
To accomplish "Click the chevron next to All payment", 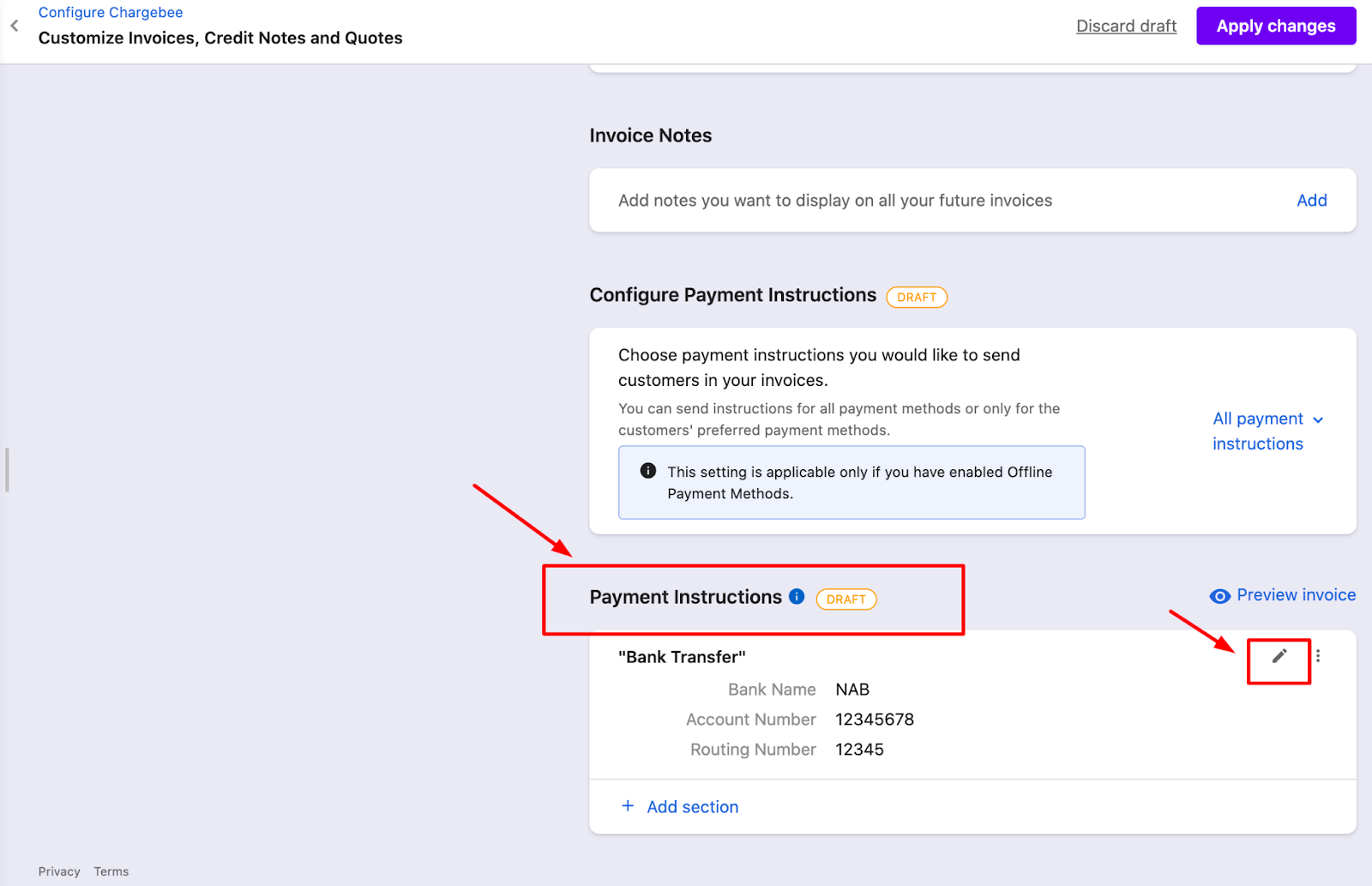I will [x=1318, y=420].
